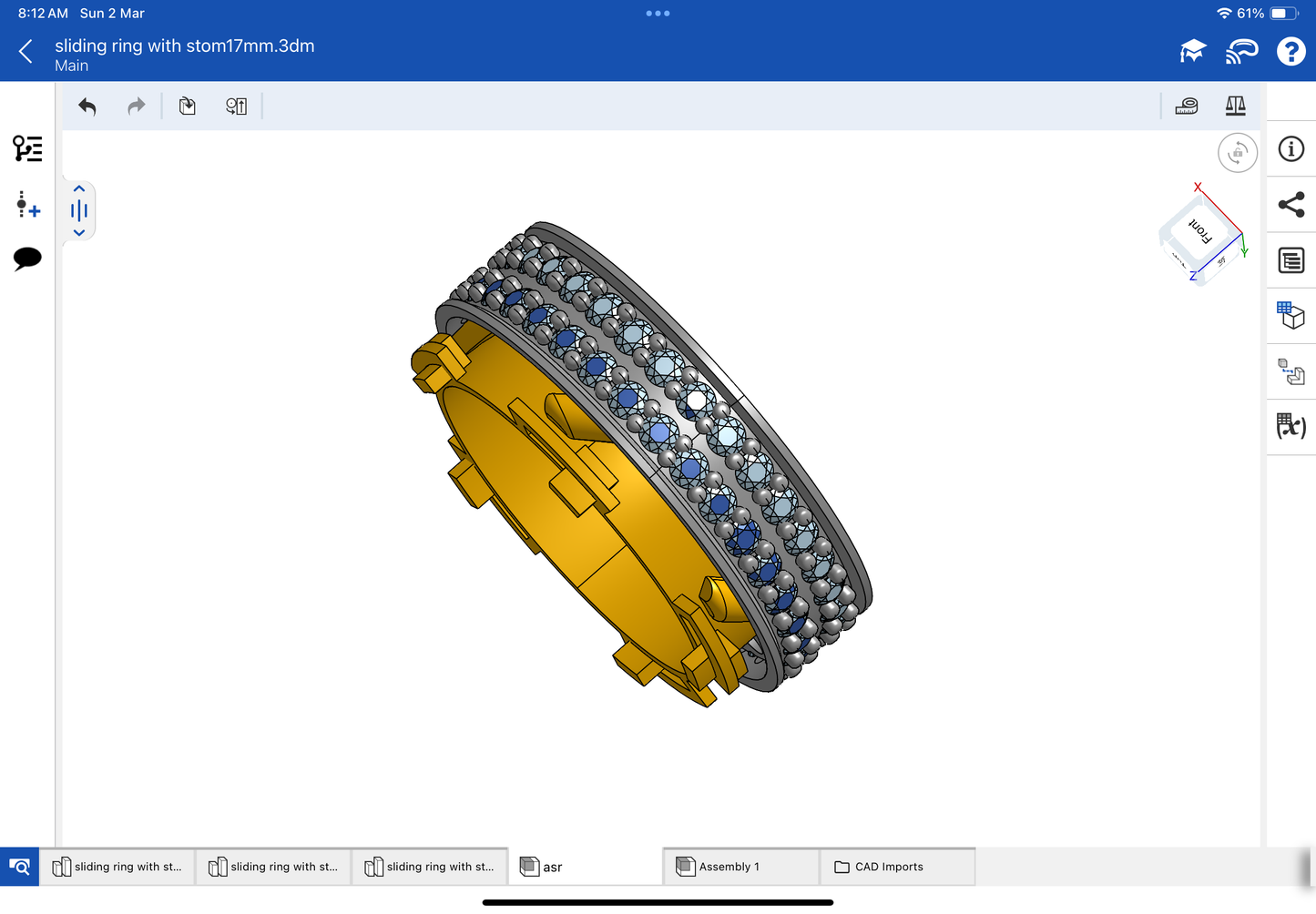Open the tab manager search icon
Viewport: 1316px width, 914px height.
tap(19, 867)
